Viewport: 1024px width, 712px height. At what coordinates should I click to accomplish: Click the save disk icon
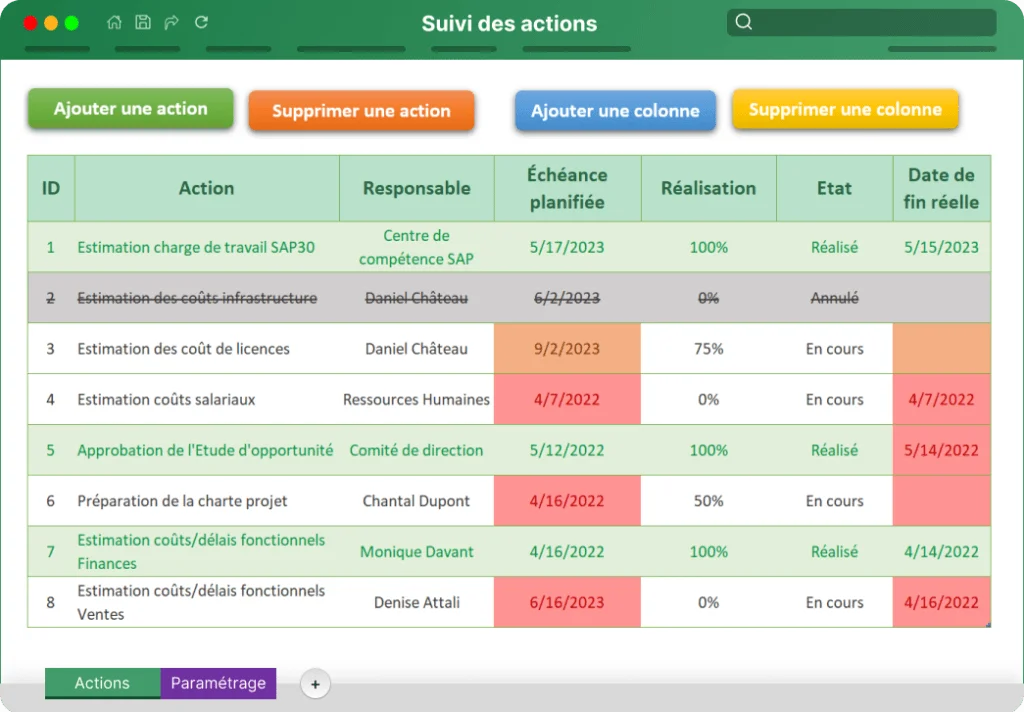(x=143, y=22)
